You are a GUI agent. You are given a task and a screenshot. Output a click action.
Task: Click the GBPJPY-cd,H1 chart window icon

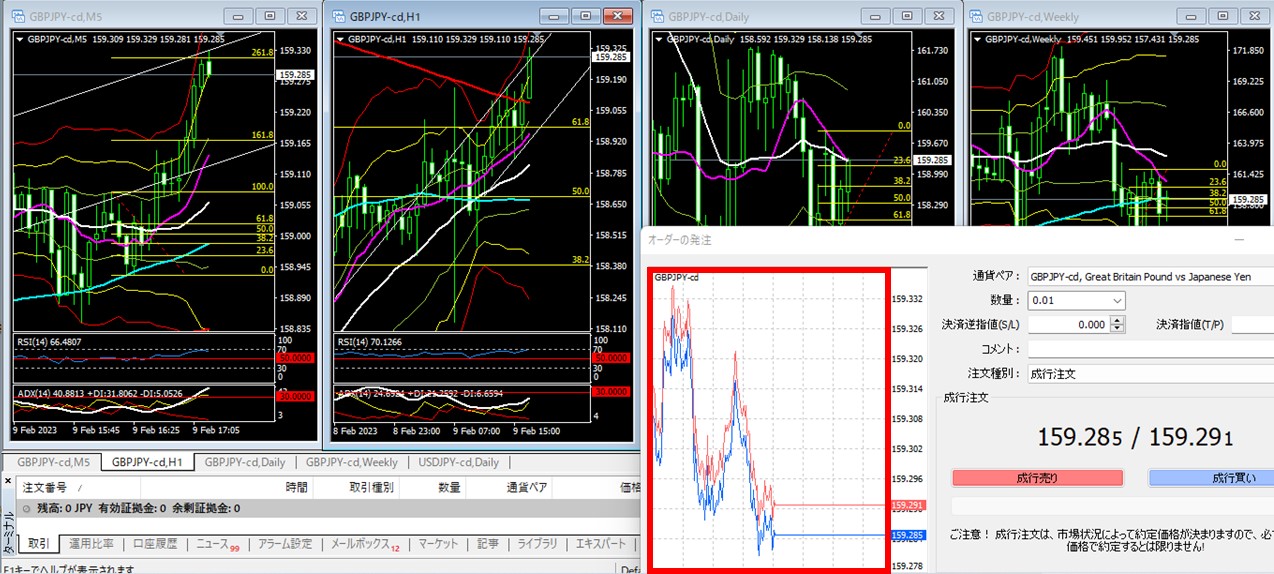(340, 16)
